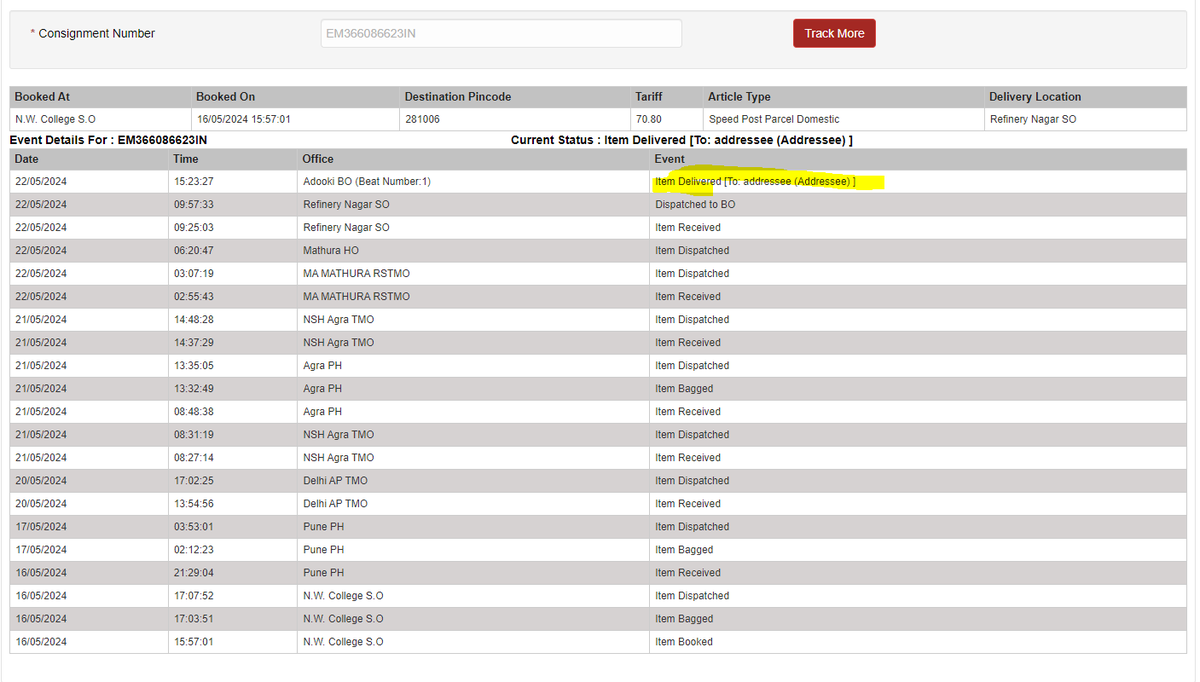Select N.W. College S.O at 17:07:52 row
The height and width of the screenshot is (682, 1200).
tap(473, 596)
